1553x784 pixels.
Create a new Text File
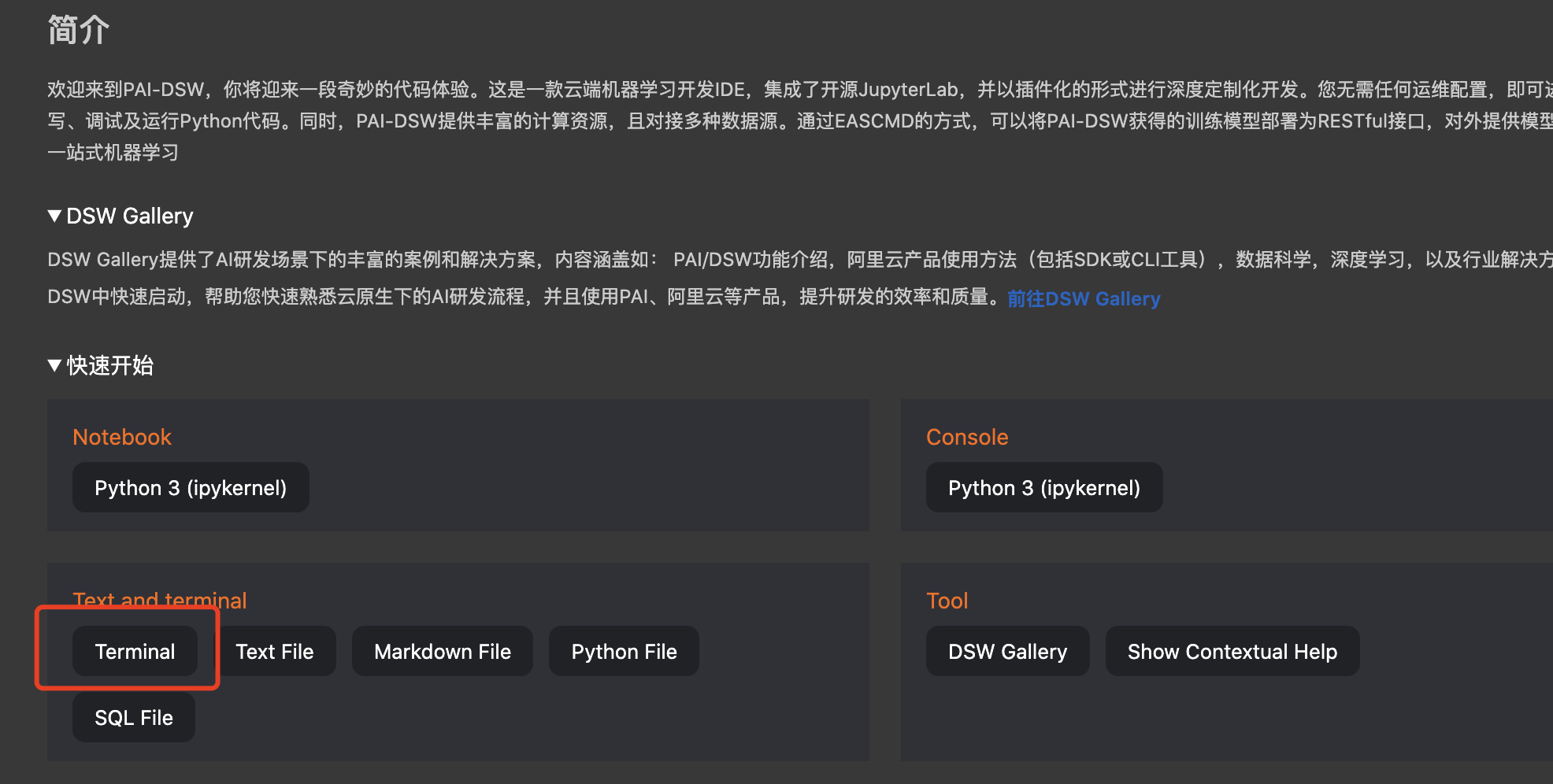[275, 652]
